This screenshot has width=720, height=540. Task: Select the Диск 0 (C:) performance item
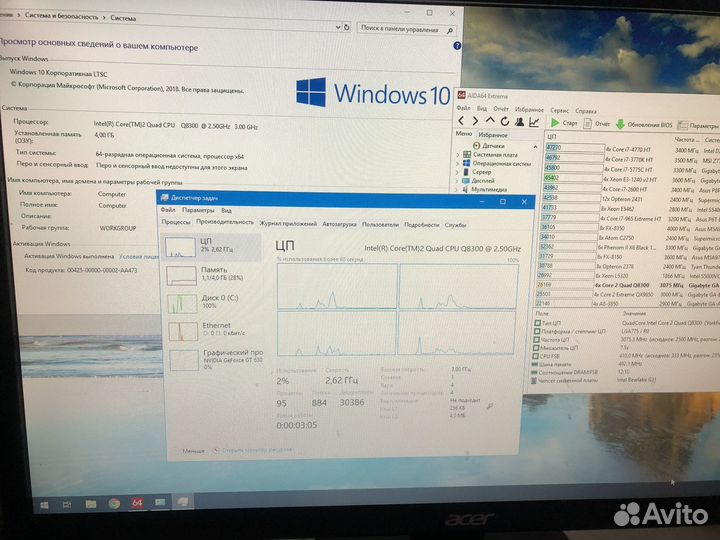click(212, 304)
